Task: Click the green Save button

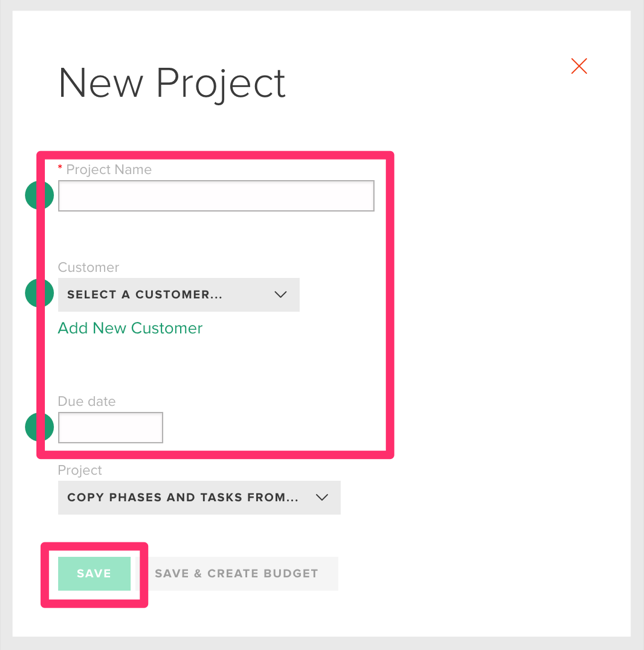Action: pyautogui.click(x=94, y=573)
